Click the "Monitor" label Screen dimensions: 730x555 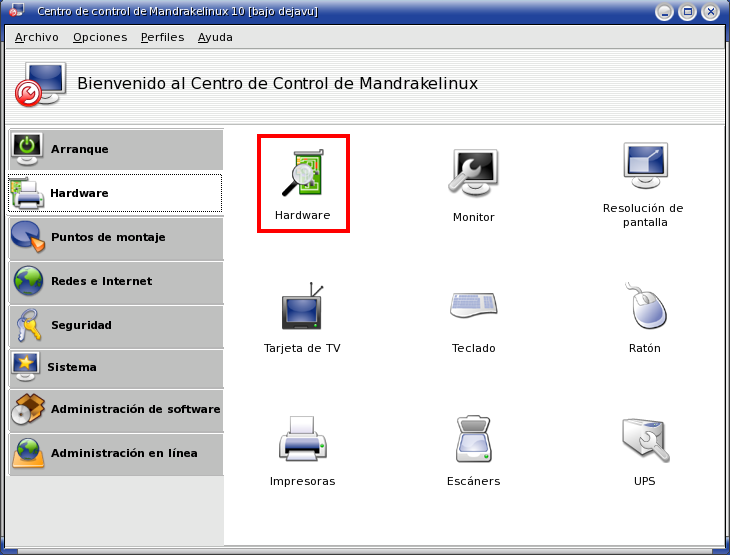pyautogui.click(x=473, y=217)
